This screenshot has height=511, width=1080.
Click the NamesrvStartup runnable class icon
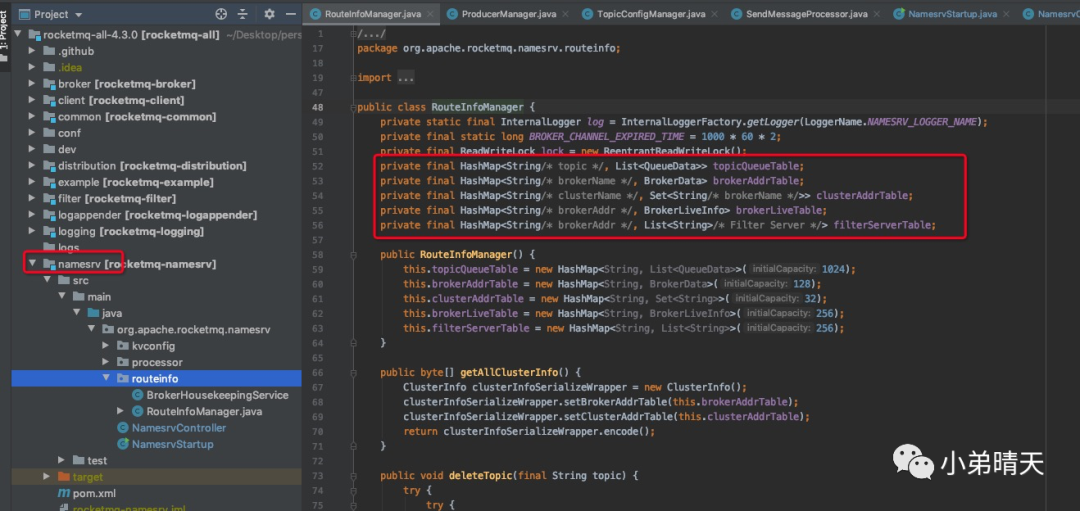(123, 444)
